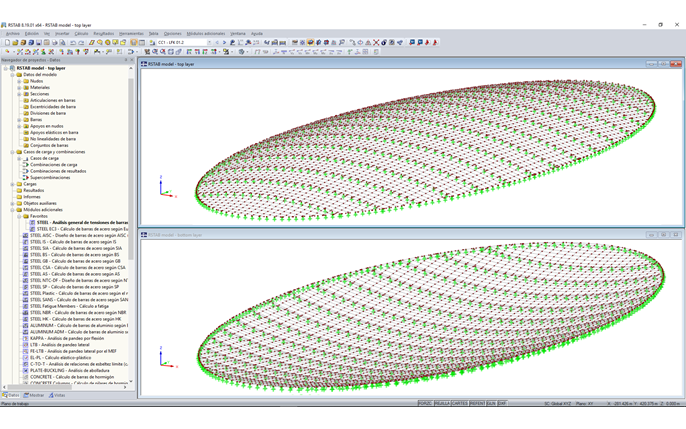
Task: Click the Materiales folder icon
Action: coord(26,87)
